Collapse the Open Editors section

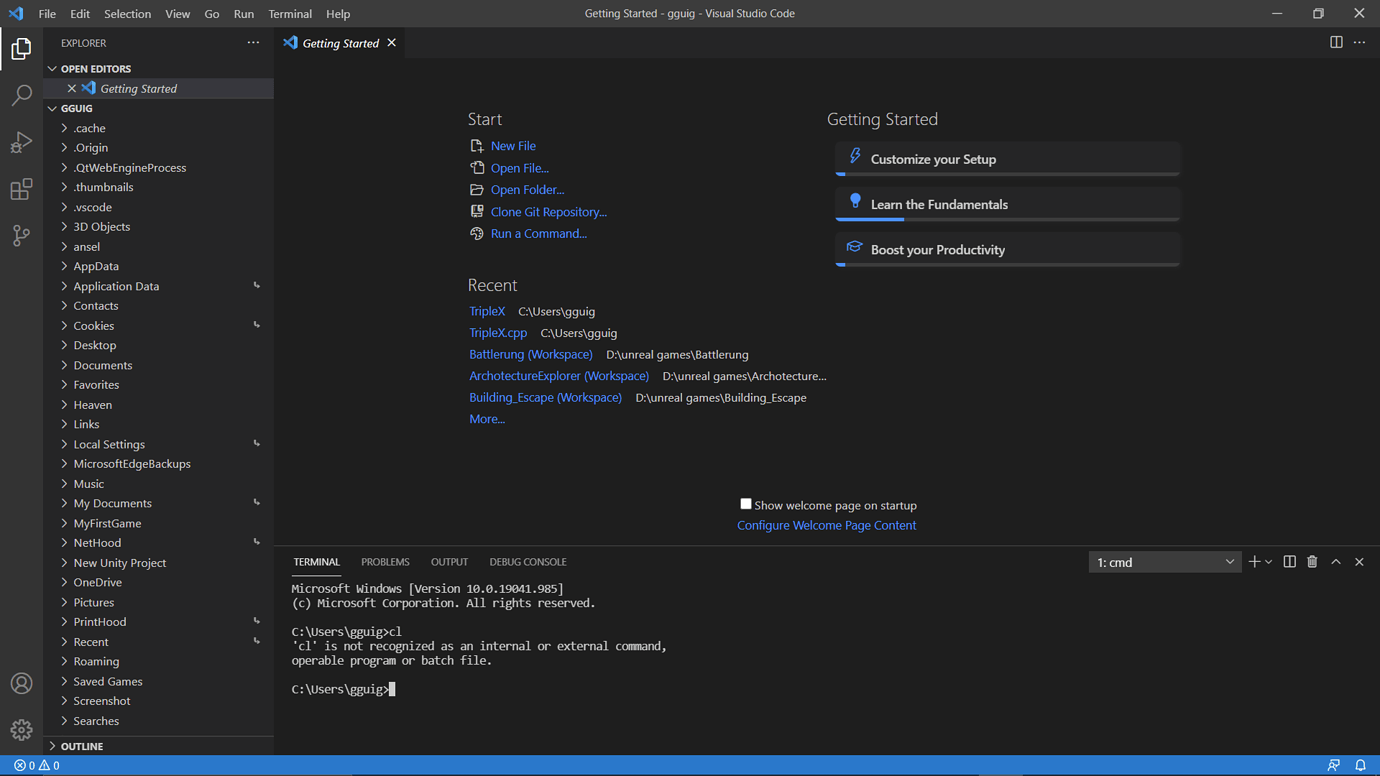[x=52, y=69]
